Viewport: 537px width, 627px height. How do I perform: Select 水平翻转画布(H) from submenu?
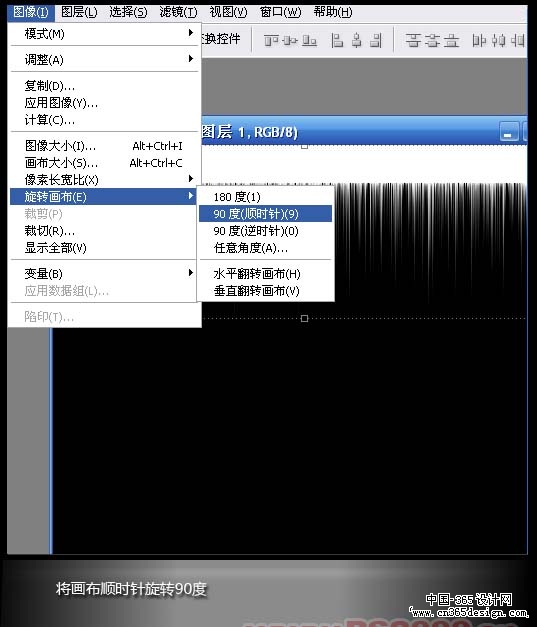pyautogui.click(x=266, y=274)
